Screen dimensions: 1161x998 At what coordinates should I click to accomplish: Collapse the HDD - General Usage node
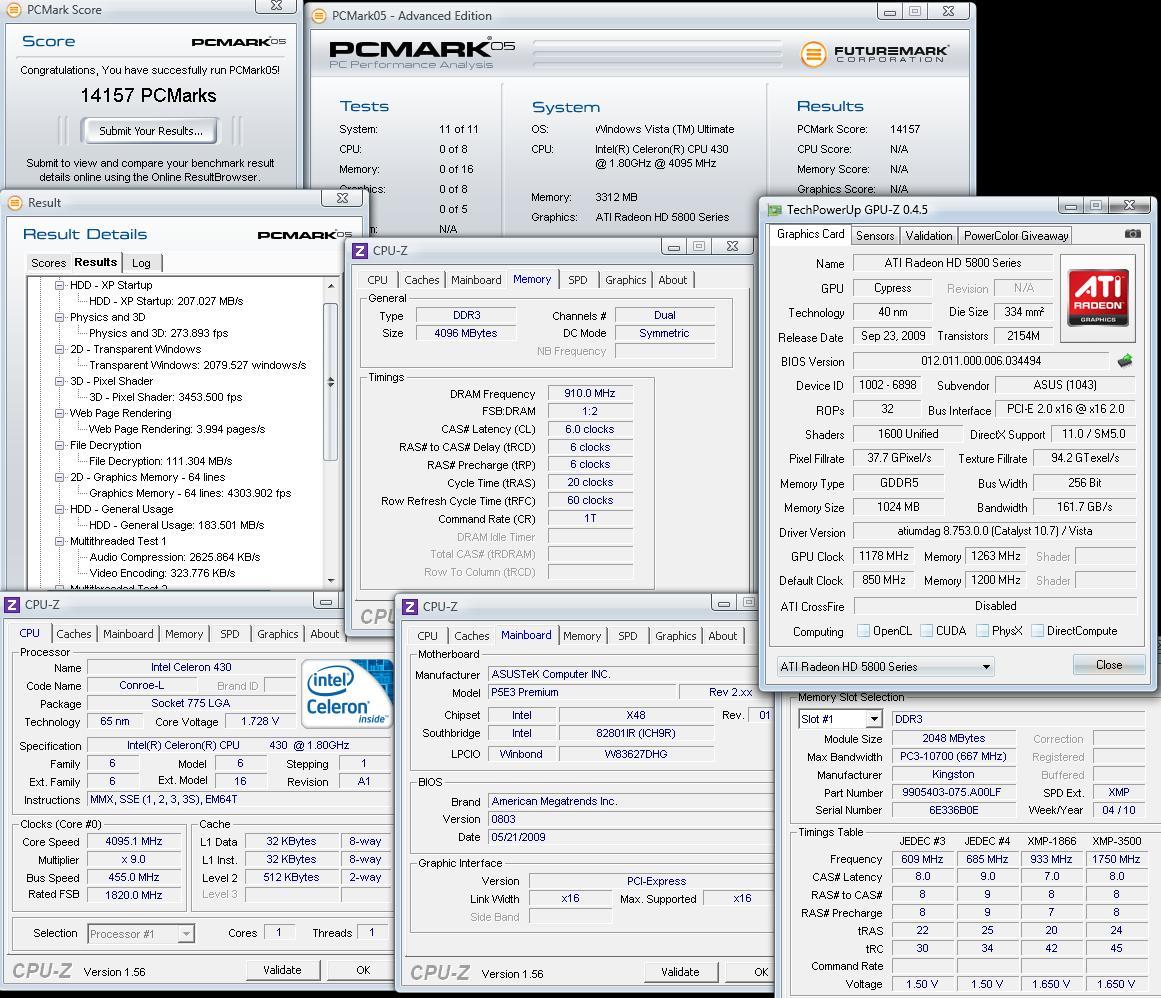click(x=60, y=509)
